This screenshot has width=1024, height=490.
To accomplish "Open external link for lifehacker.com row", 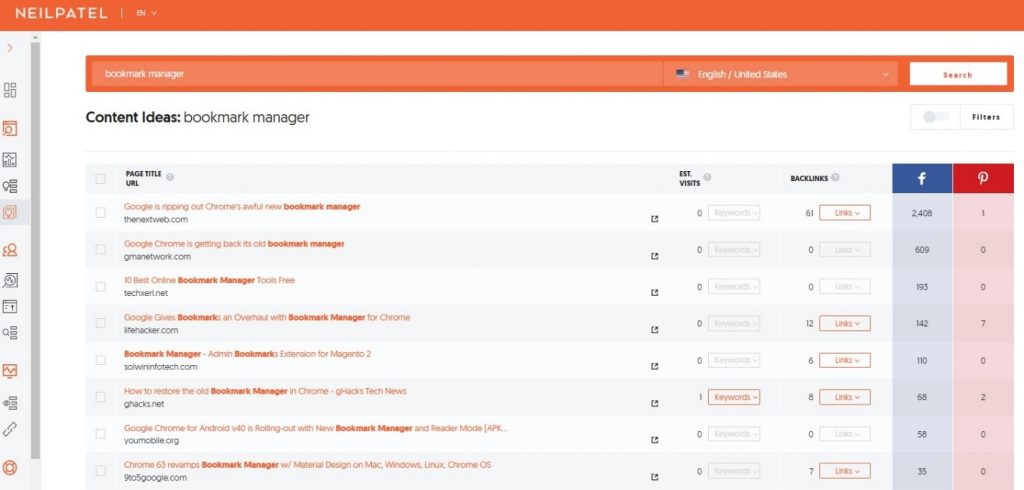I will (x=655, y=330).
